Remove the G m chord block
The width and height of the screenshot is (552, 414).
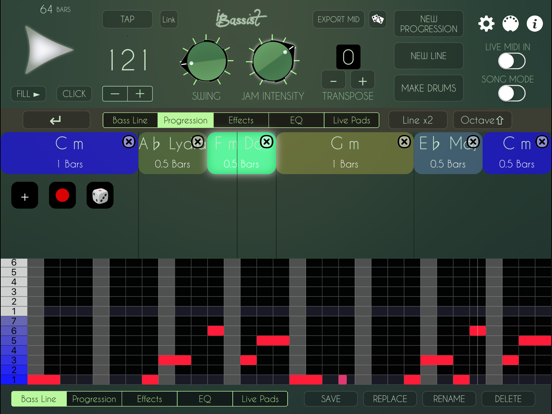point(404,142)
